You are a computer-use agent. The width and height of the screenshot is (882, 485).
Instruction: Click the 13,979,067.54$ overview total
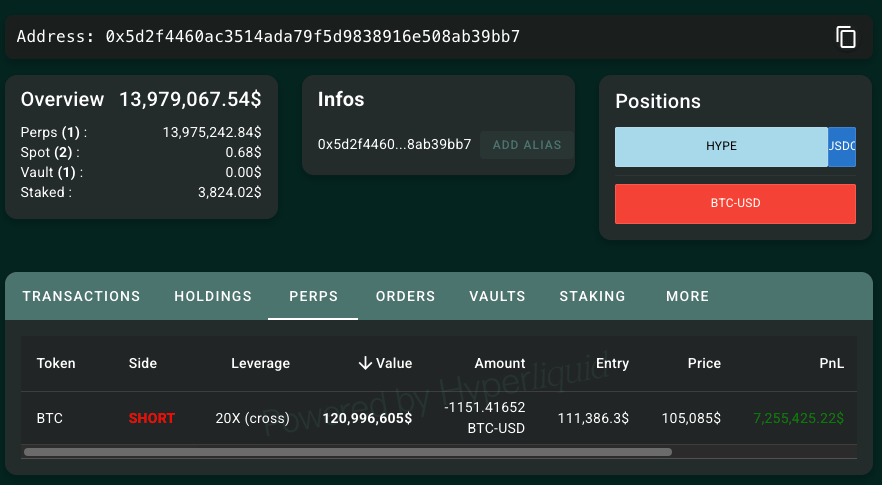click(190, 100)
